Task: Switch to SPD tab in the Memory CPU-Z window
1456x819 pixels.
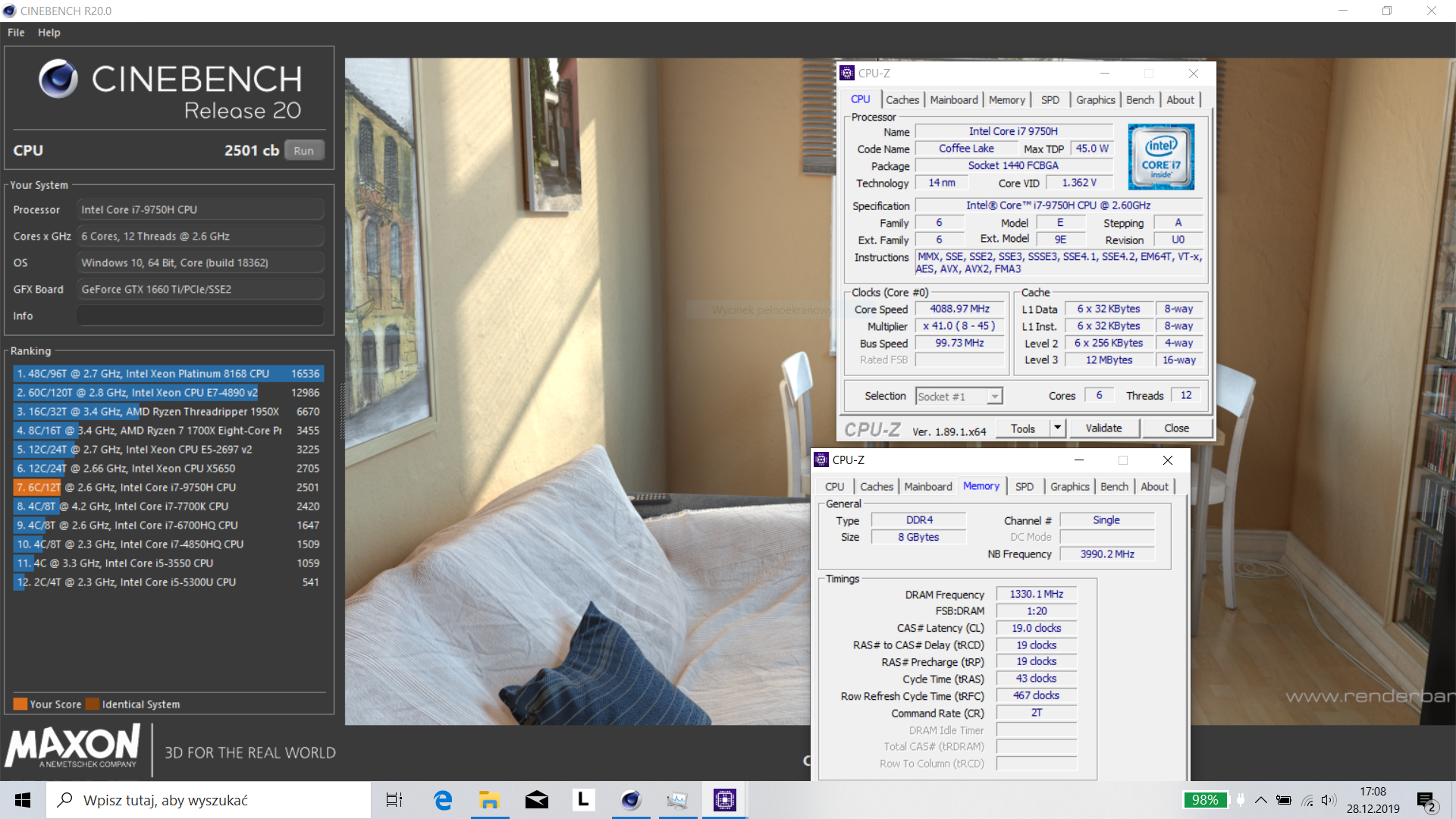Action: click(1025, 487)
